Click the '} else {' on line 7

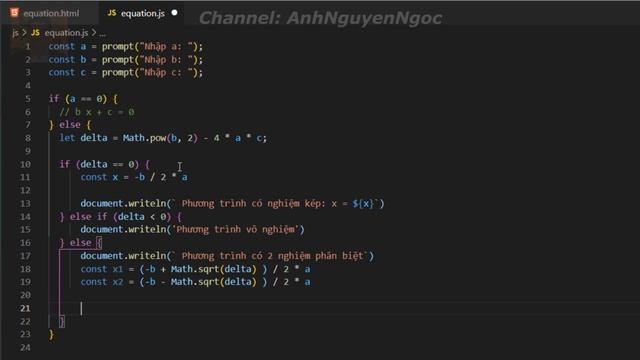pyautogui.click(x=70, y=125)
